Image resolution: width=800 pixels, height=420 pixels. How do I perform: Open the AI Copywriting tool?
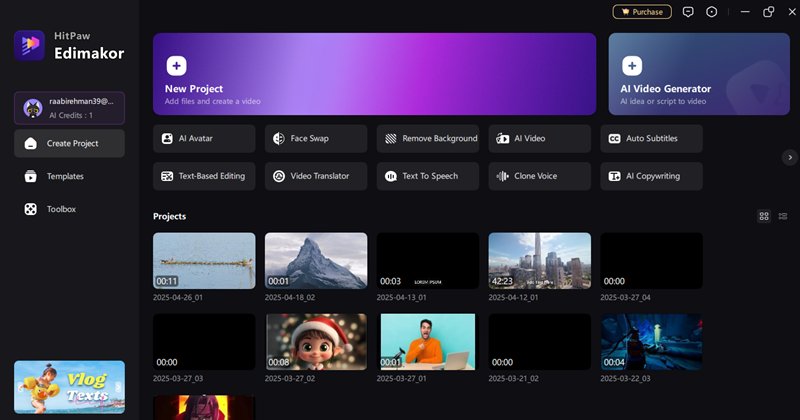[x=652, y=176]
